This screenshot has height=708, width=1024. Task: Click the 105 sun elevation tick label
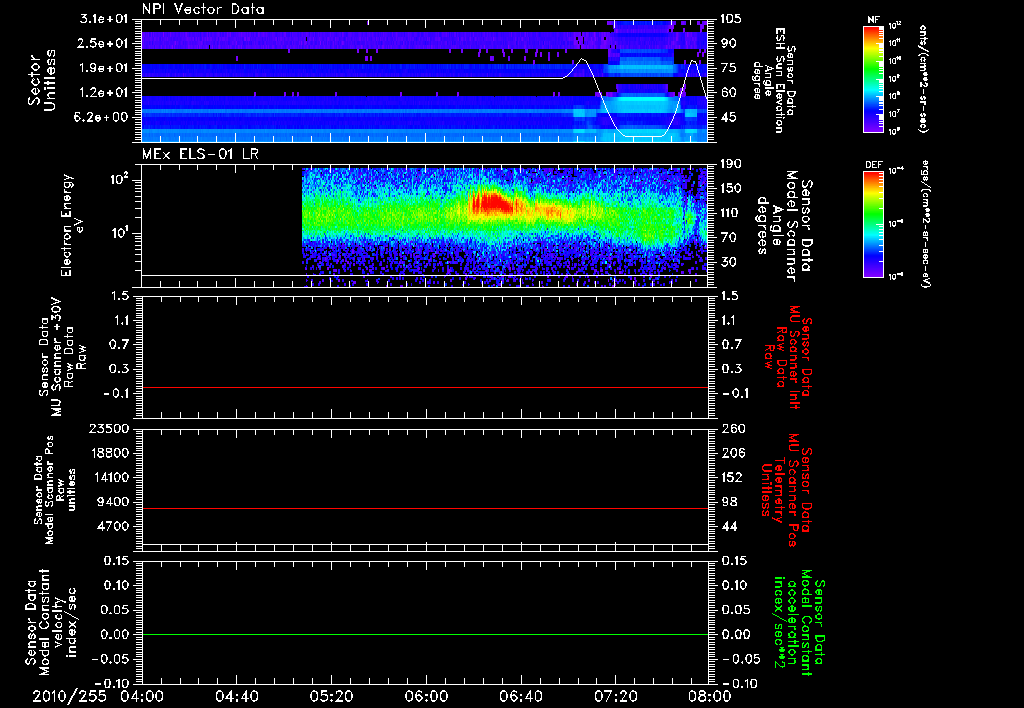[x=731, y=19]
